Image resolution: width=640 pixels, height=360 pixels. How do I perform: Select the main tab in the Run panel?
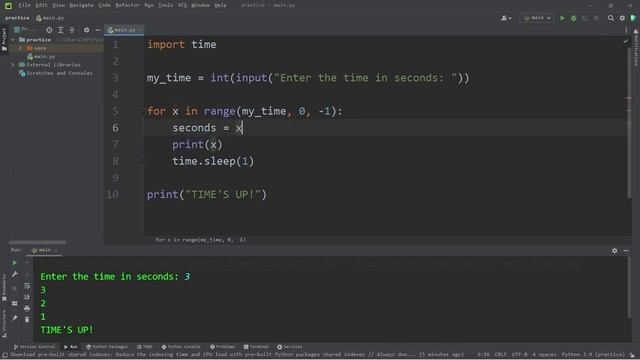pos(44,250)
